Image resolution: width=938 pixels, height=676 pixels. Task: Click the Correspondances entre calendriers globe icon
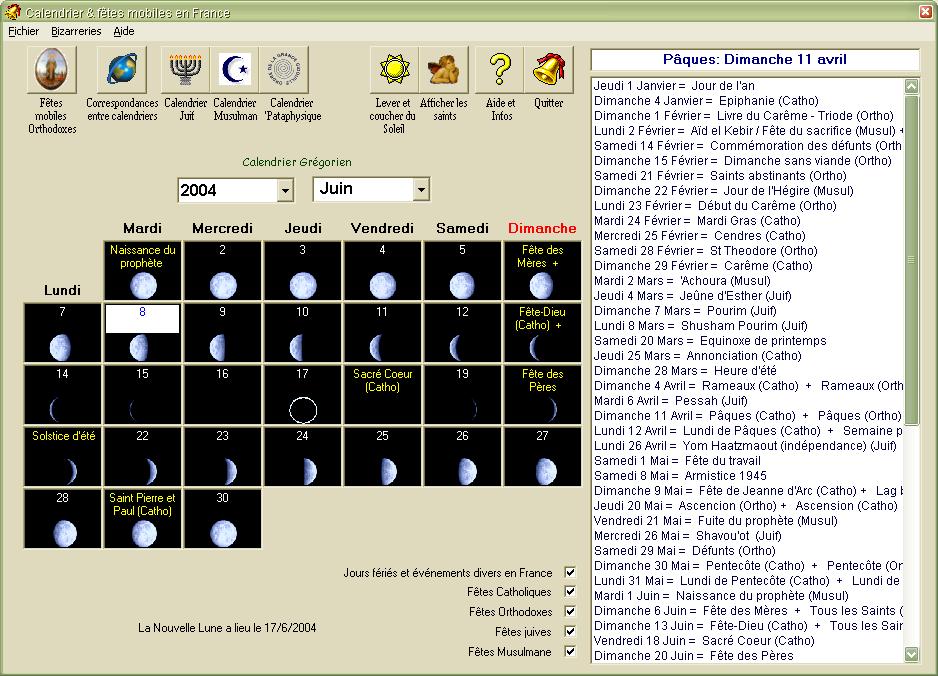(122, 70)
